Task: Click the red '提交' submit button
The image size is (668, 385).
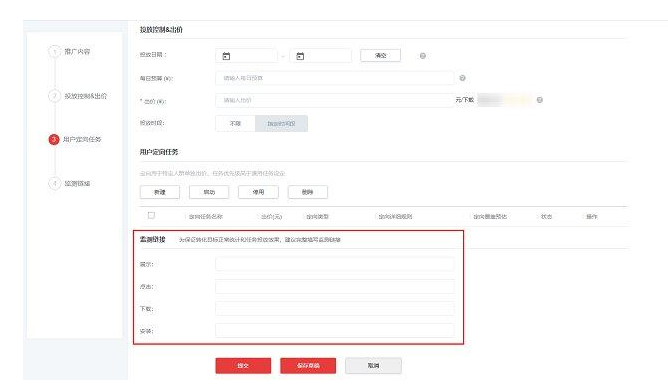Action: coord(243,365)
